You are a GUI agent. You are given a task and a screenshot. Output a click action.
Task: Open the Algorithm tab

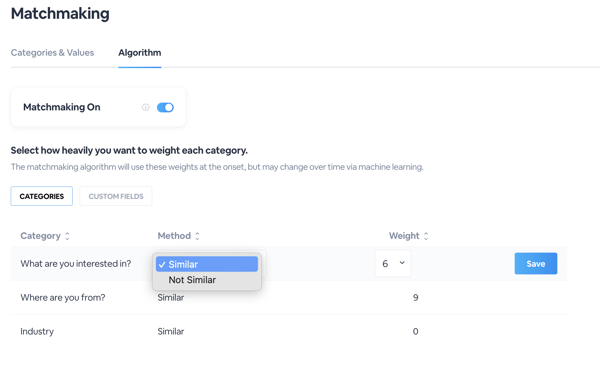coord(140,53)
